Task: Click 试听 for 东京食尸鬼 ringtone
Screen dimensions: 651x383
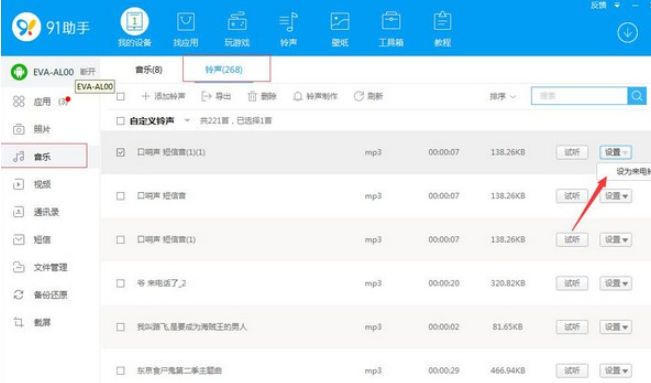Action: (x=572, y=371)
